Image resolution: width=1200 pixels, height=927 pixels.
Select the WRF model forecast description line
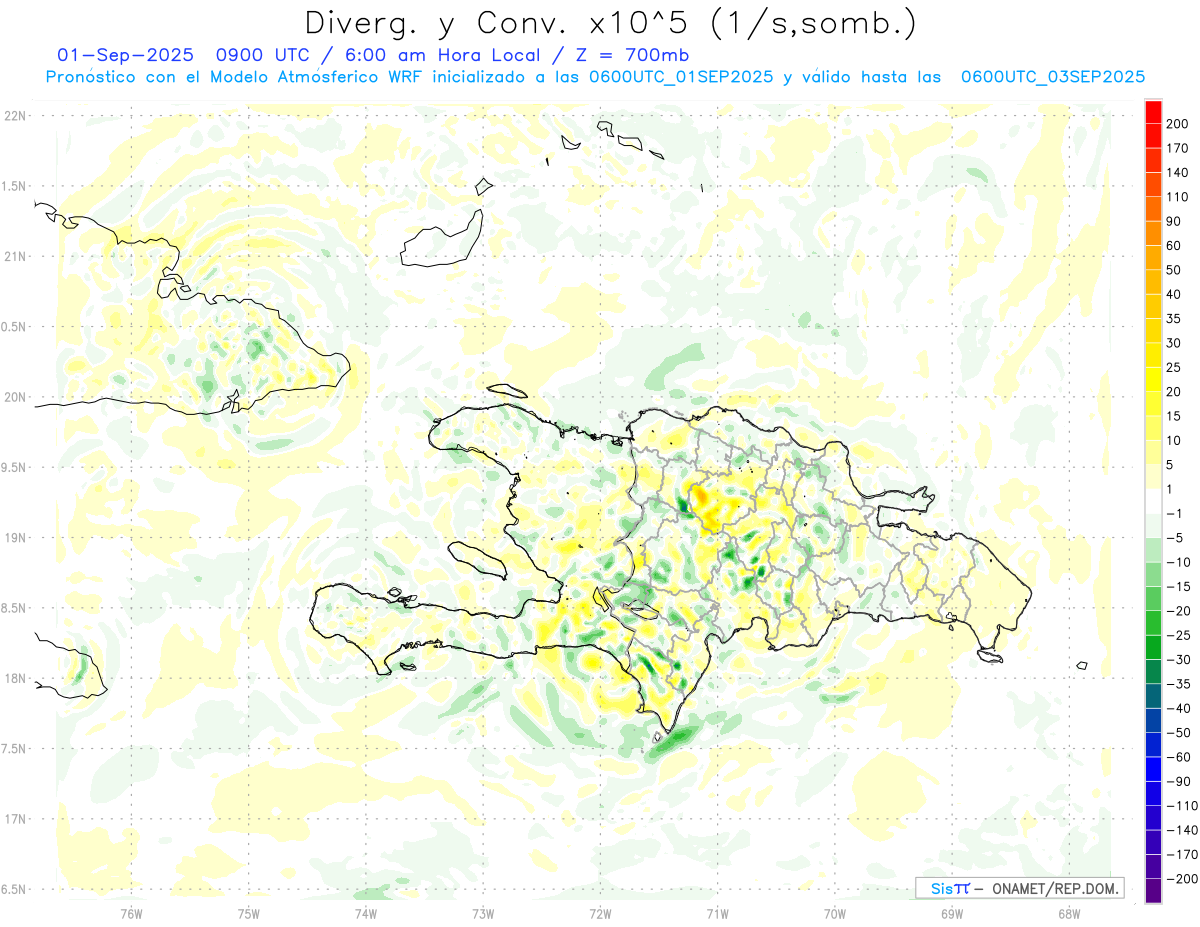(x=595, y=77)
